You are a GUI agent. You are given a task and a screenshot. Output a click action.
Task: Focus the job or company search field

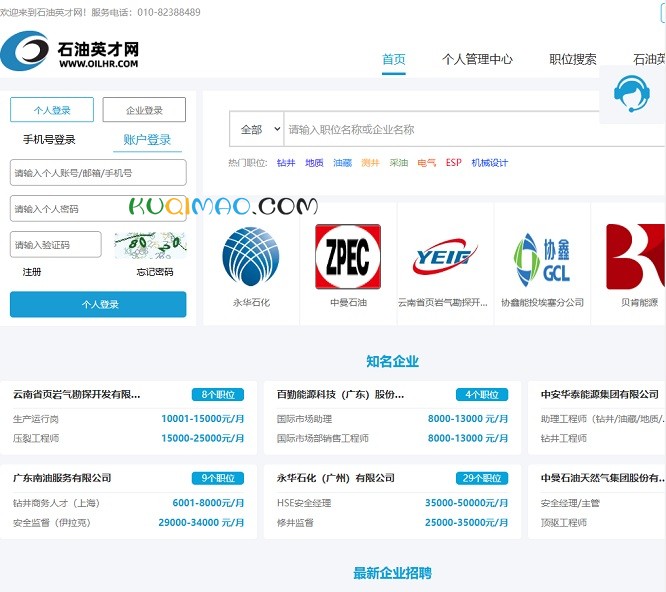[474, 129]
